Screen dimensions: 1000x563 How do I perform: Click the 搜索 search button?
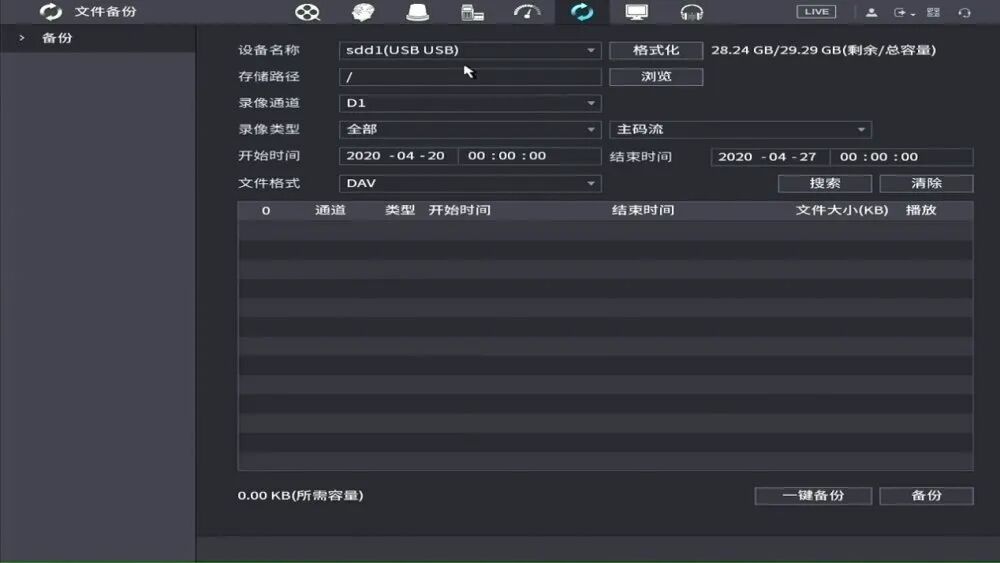(x=825, y=184)
